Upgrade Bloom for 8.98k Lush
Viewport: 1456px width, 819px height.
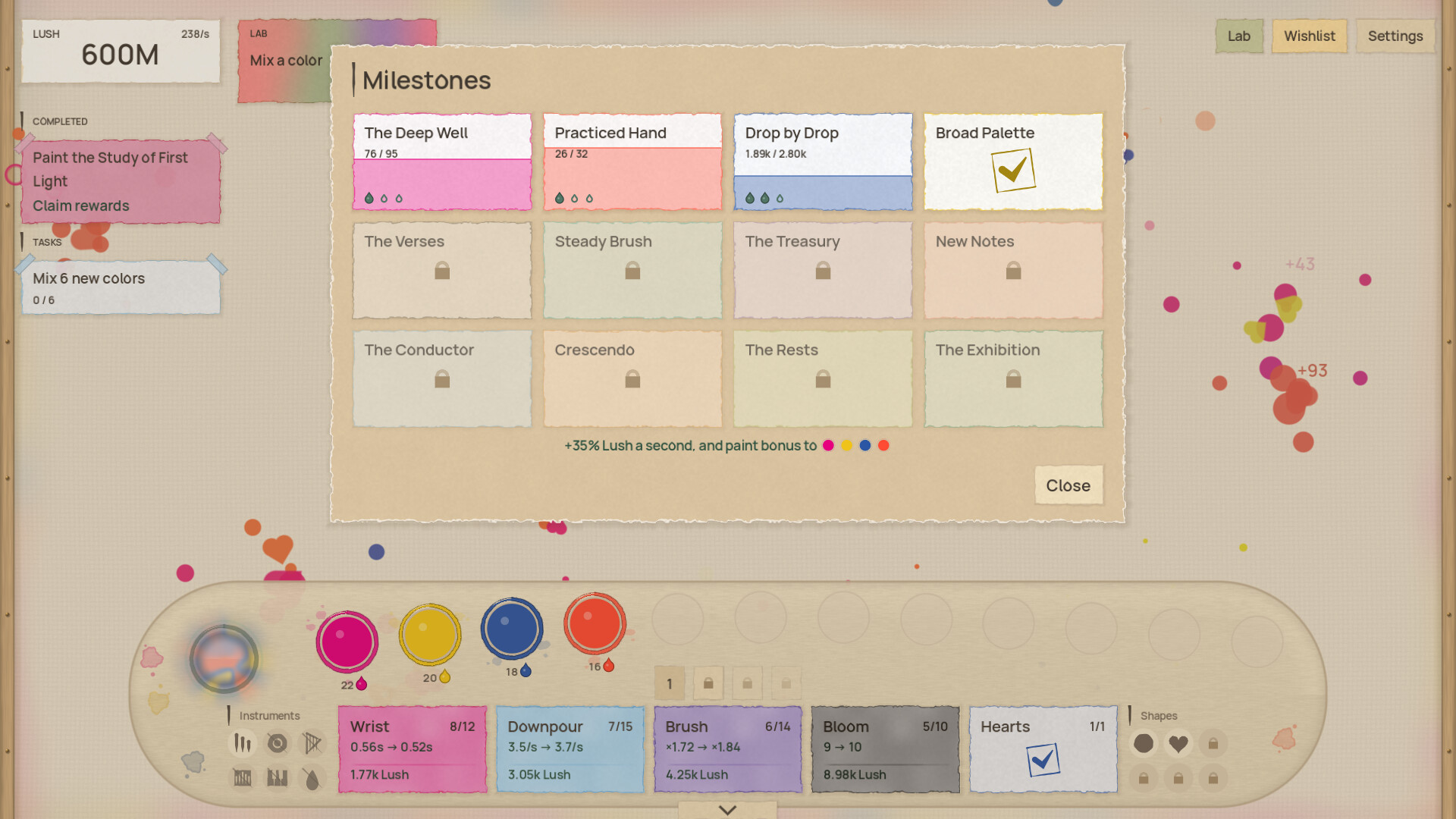tap(886, 749)
